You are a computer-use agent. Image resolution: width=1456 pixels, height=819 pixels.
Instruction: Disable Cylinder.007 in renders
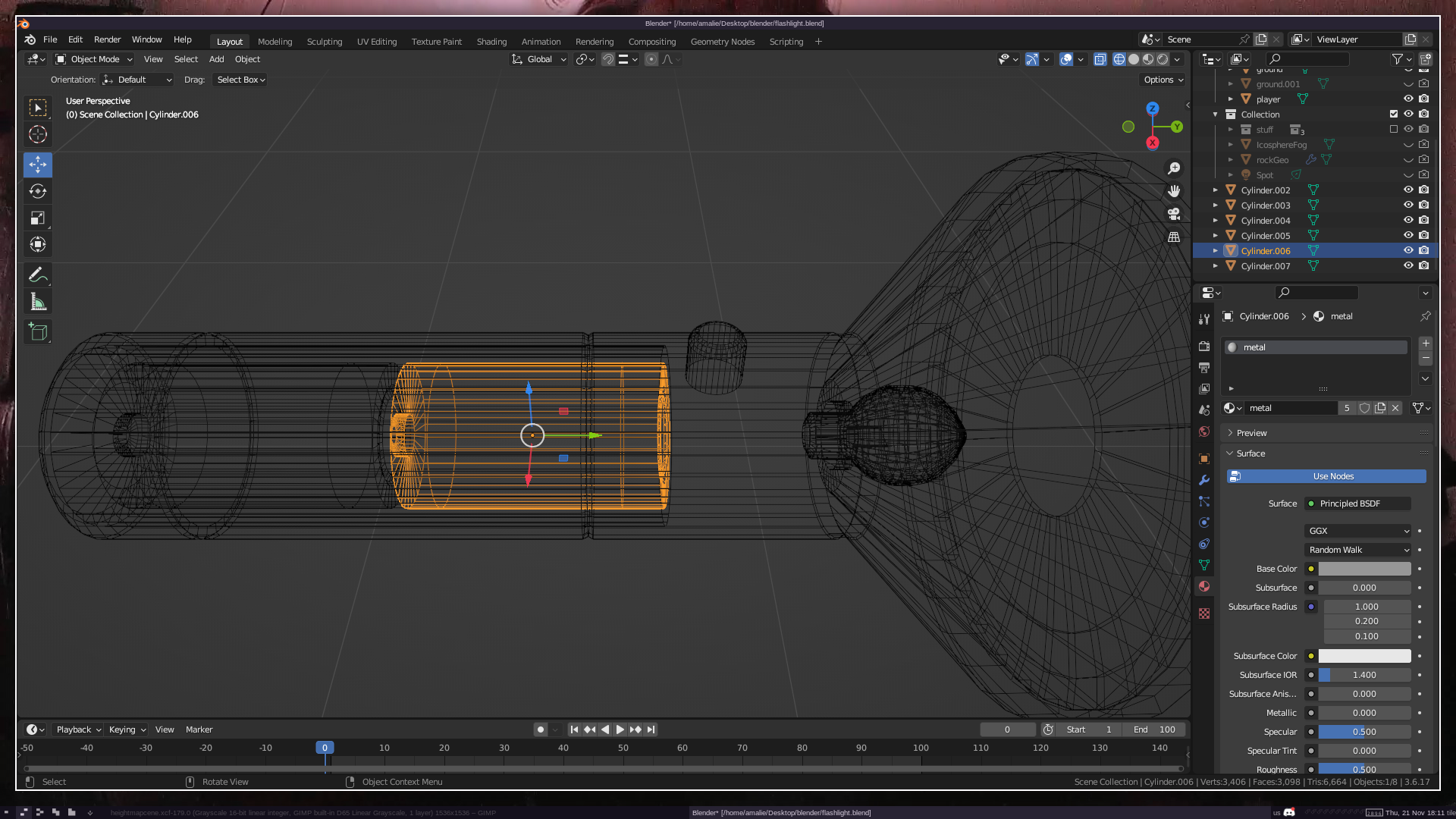[1424, 266]
